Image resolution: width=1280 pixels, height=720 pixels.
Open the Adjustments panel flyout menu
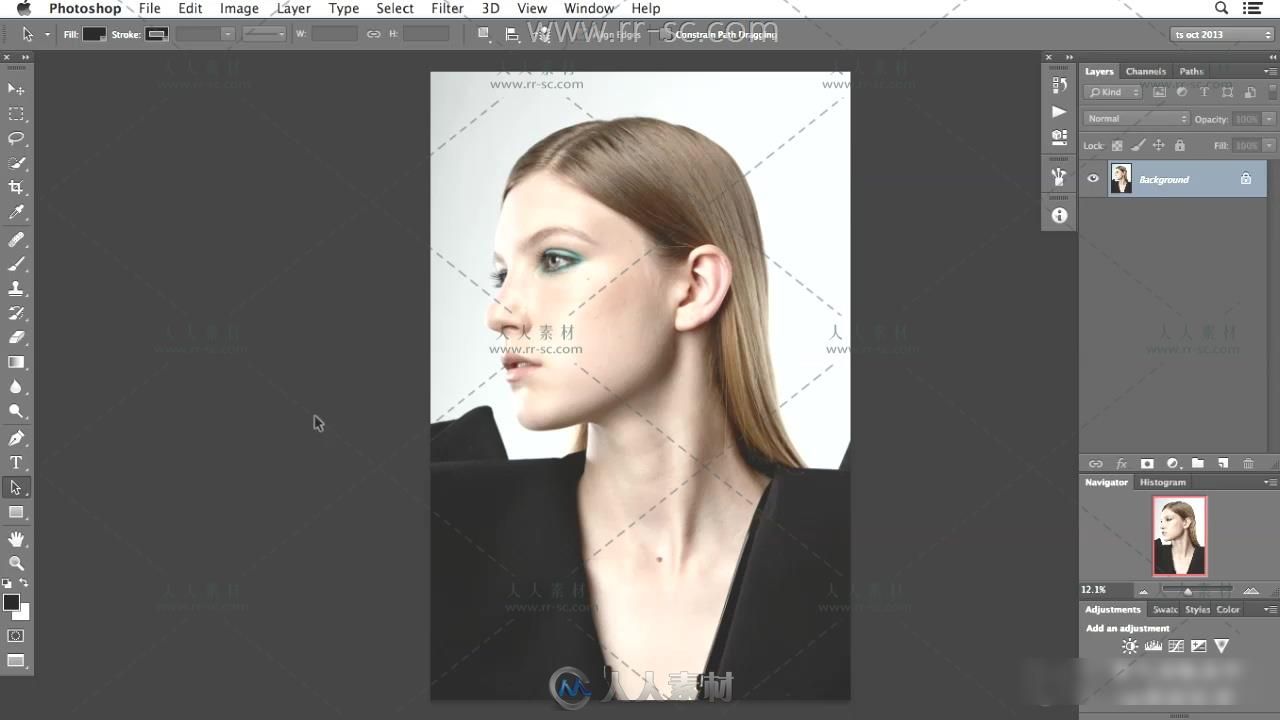[1270, 609]
